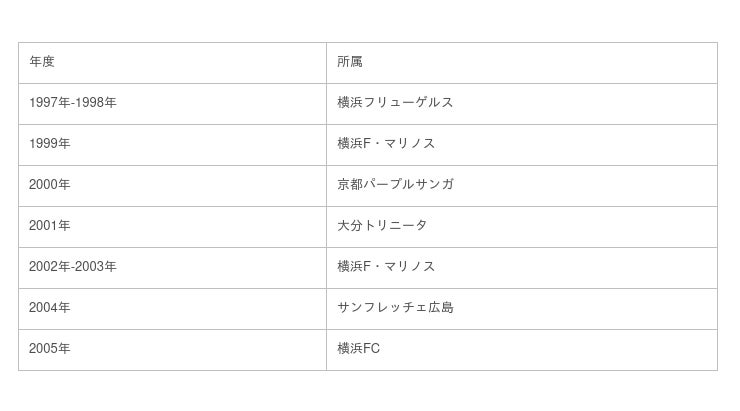The image size is (740, 411).
Task: Click 'マリノス' in the 1999年 row
Action: click(410, 144)
